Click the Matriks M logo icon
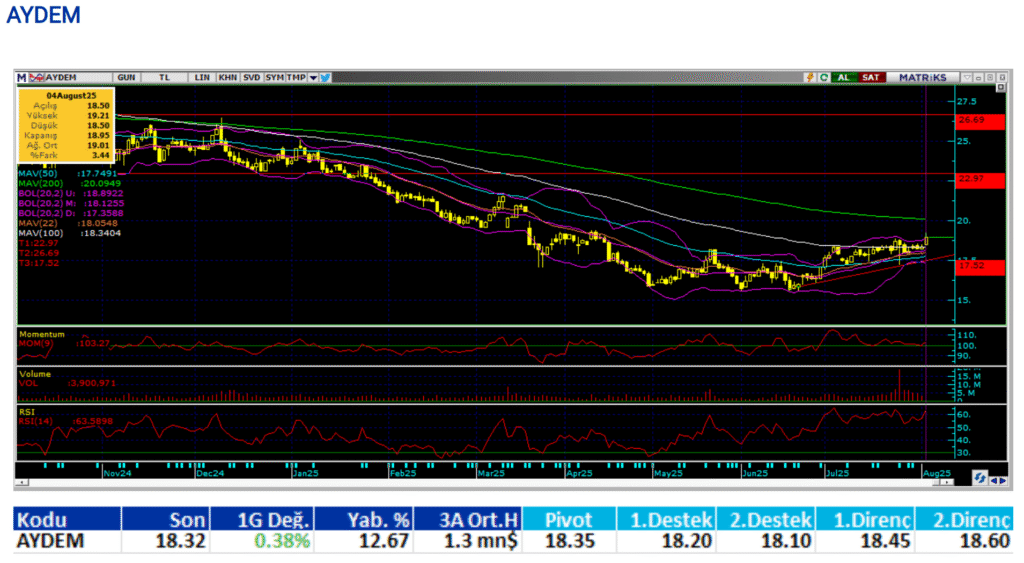The height and width of the screenshot is (563, 1024). 22,78
